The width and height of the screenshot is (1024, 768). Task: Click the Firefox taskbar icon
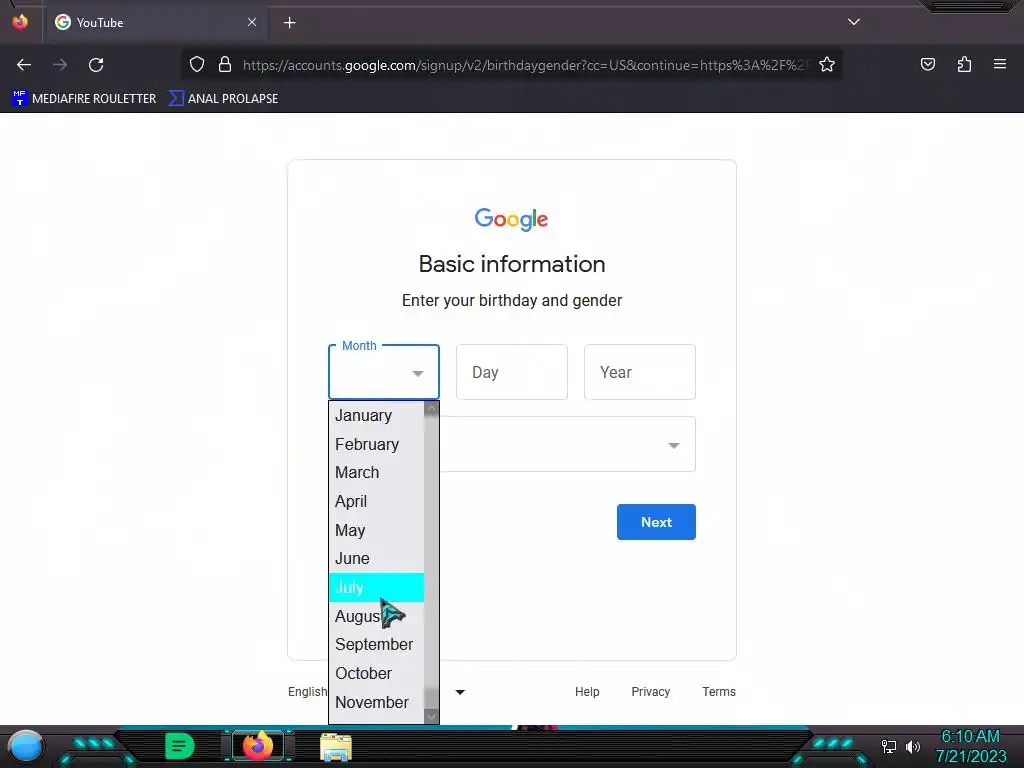coord(258,746)
